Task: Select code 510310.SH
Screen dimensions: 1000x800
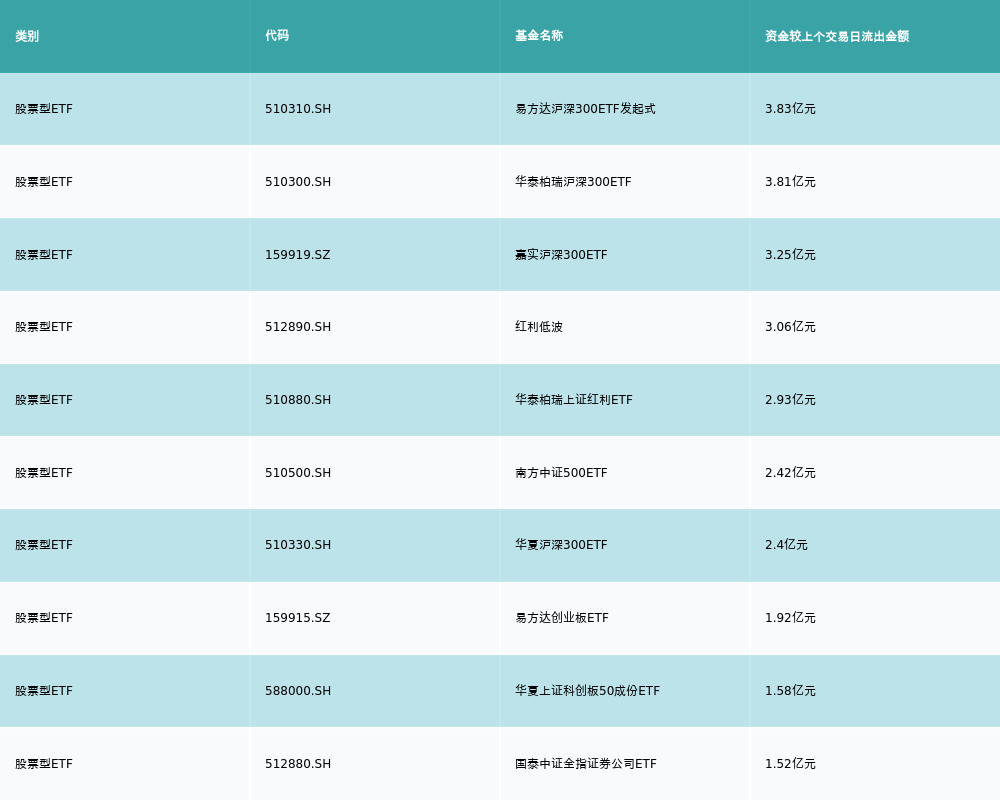Action: click(x=298, y=109)
